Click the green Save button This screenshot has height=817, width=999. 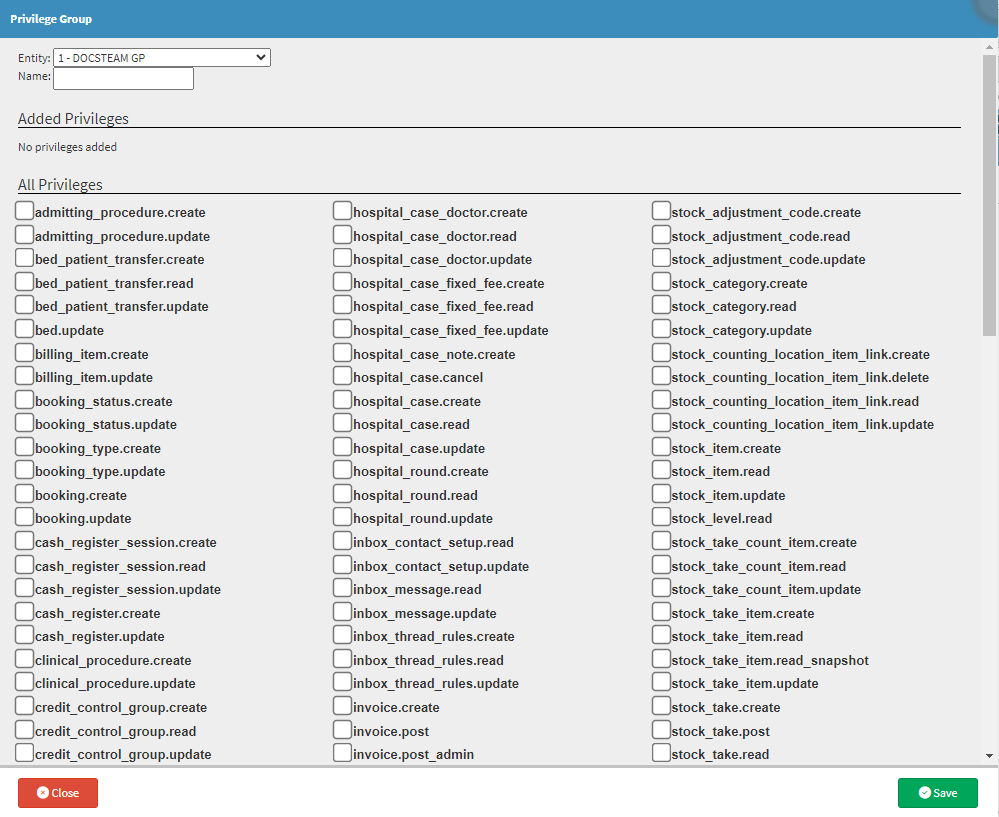937,793
